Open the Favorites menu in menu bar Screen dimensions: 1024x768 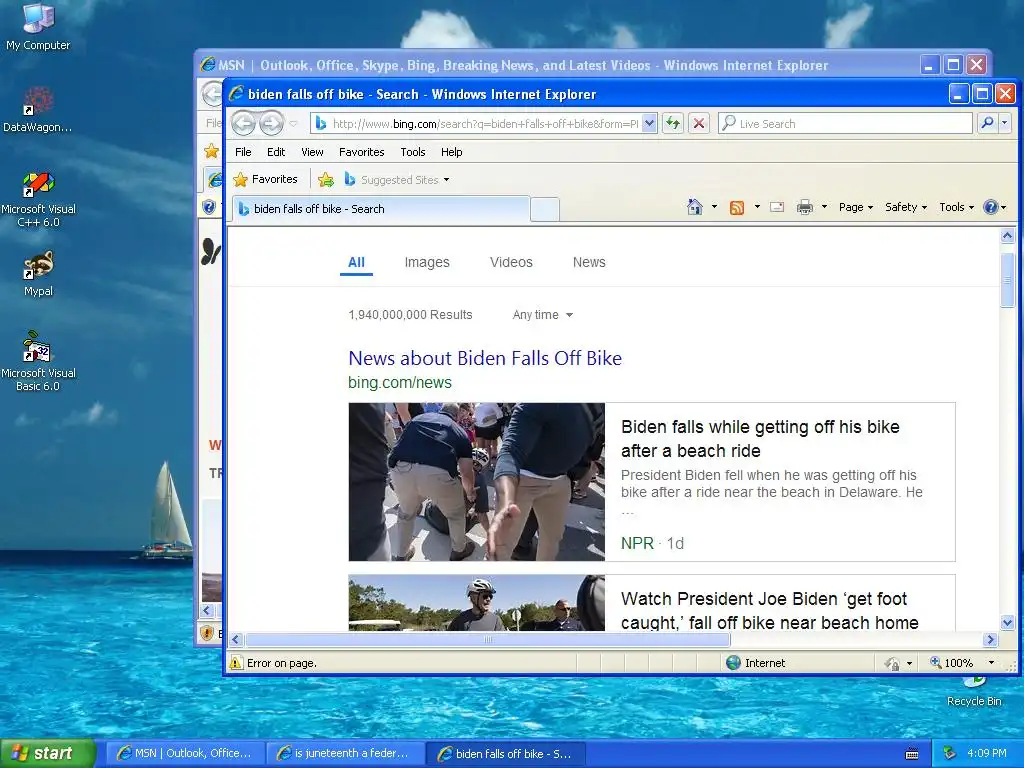[361, 152]
